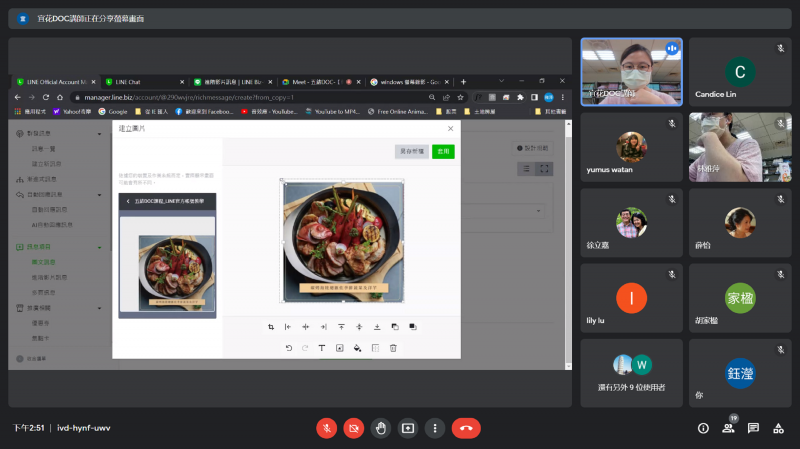Open more options three-dot menu
The image size is (800, 449).
pos(434,428)
